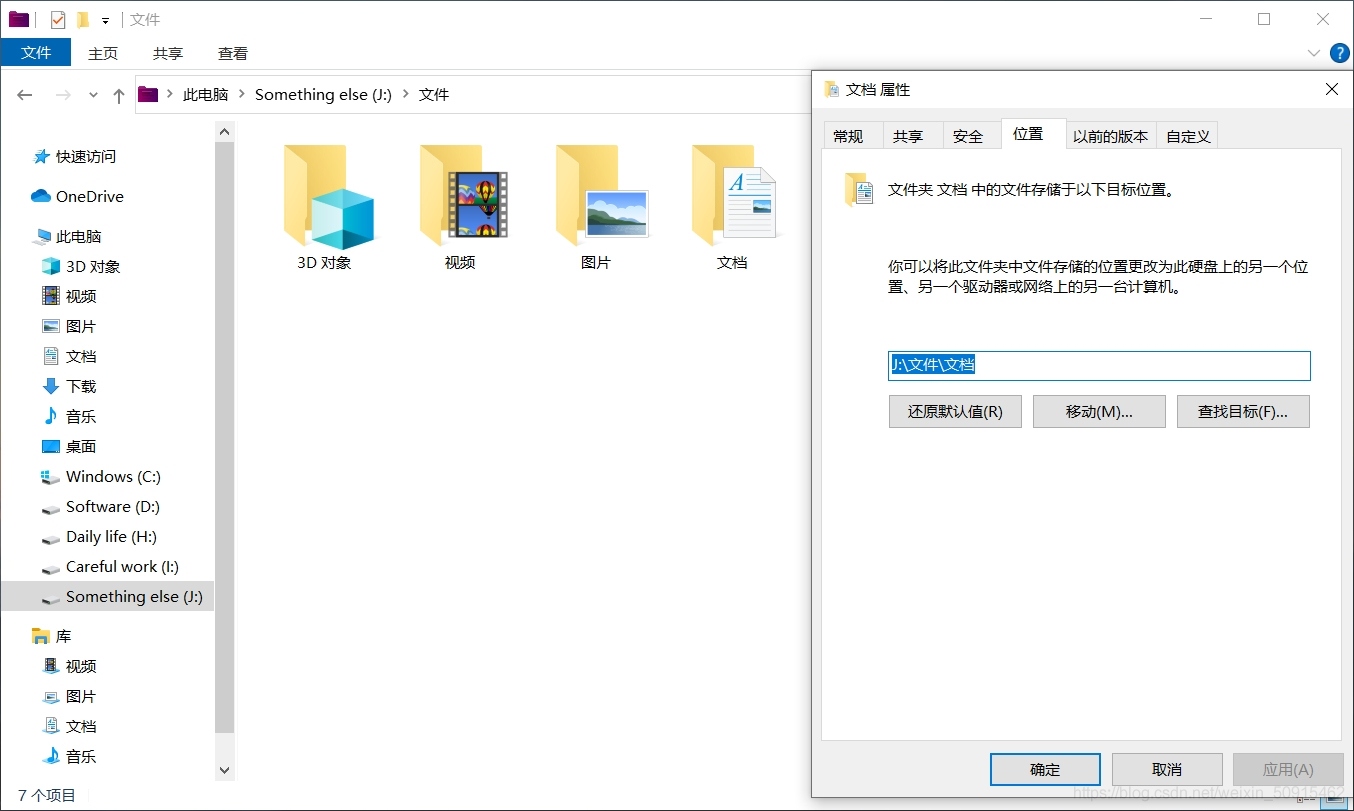Image resolution: width=1354 pixels, height=811 pixels.
Task: Switch to 以前的版本 tab
Action: coord(1110,136)
